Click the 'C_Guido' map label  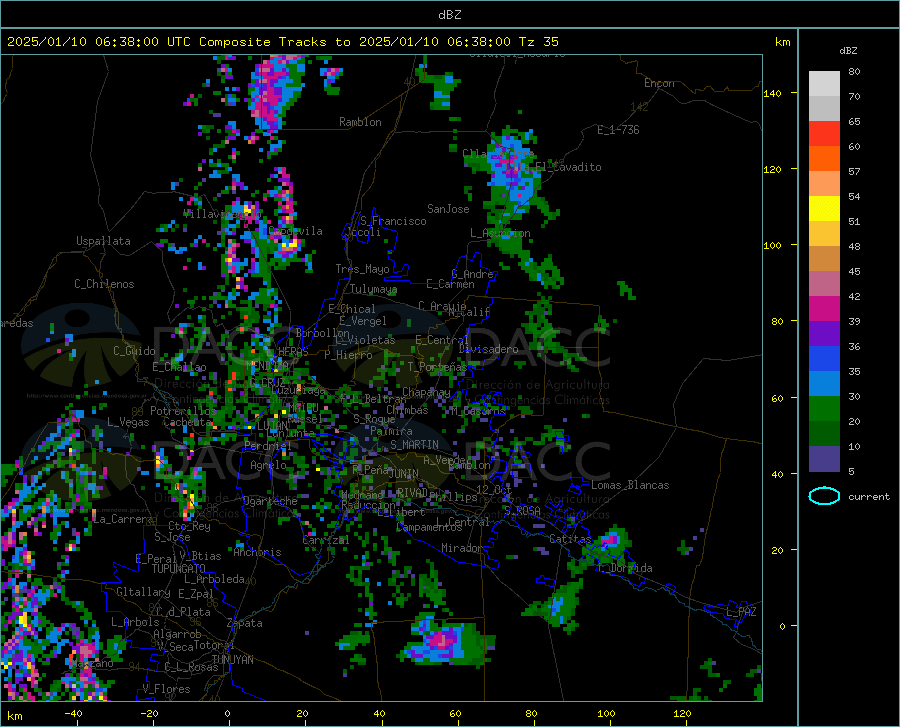coord(134,351)
